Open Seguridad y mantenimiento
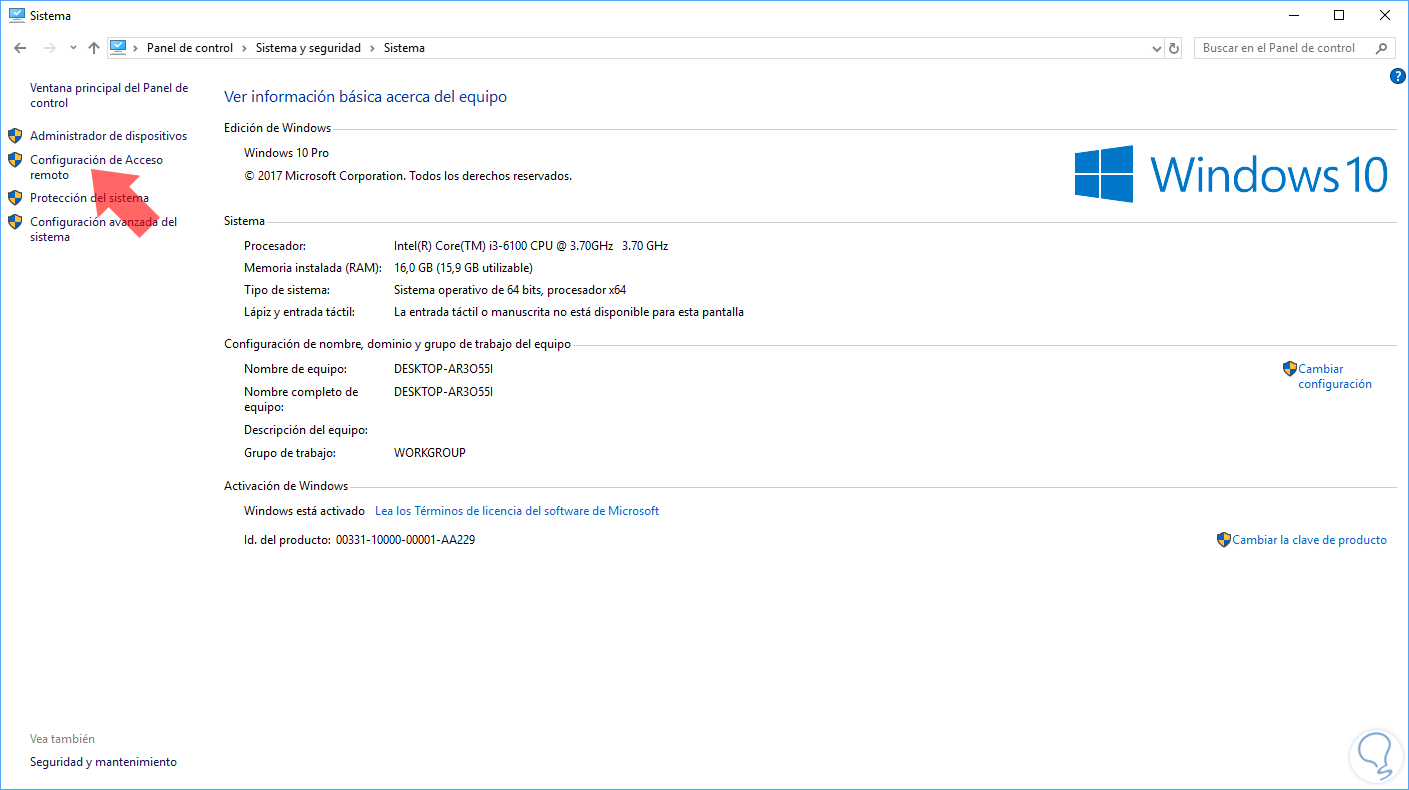This screenshot has height=790, width=1409. (x=103, y=762)
